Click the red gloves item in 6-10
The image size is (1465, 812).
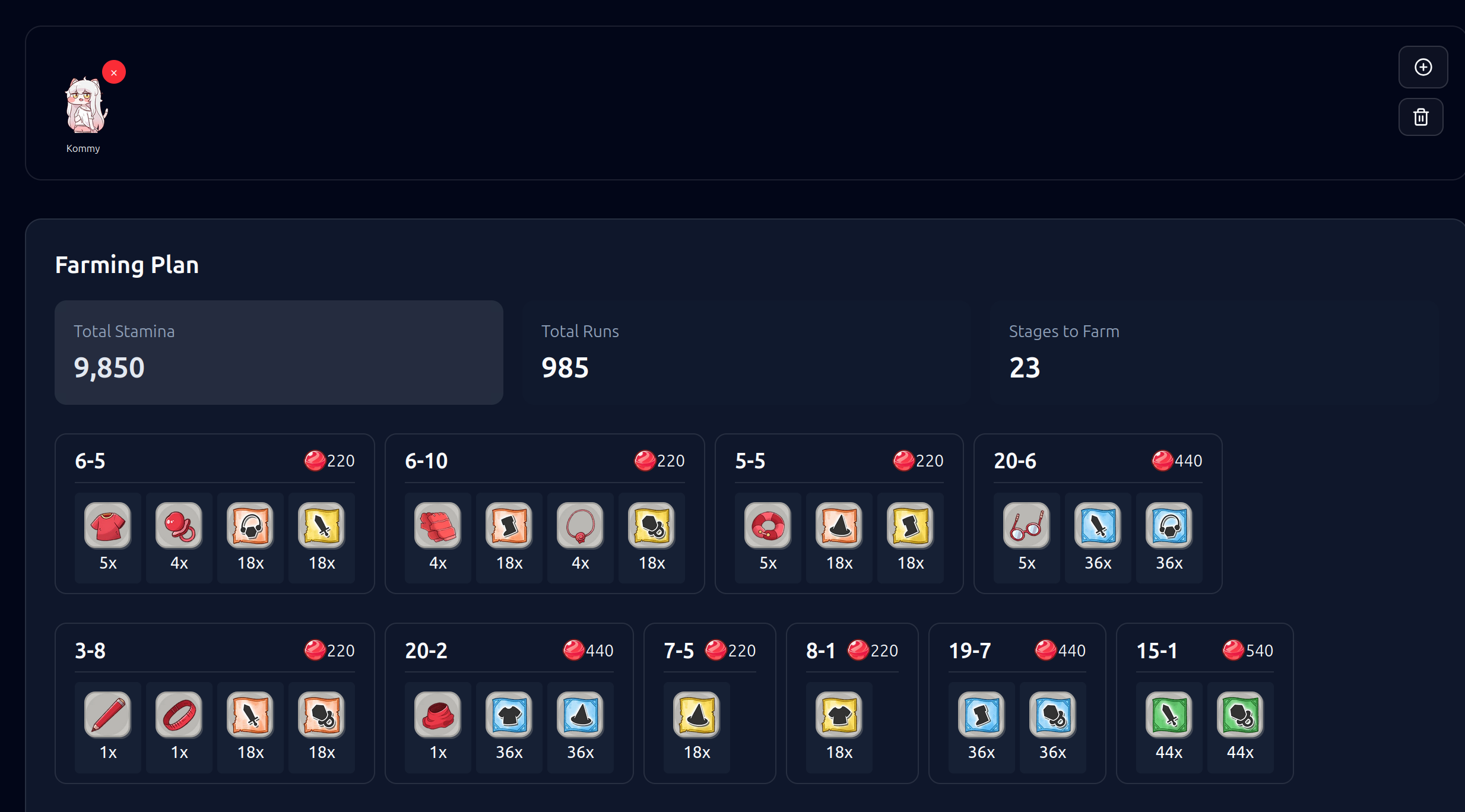pos(437,525)
